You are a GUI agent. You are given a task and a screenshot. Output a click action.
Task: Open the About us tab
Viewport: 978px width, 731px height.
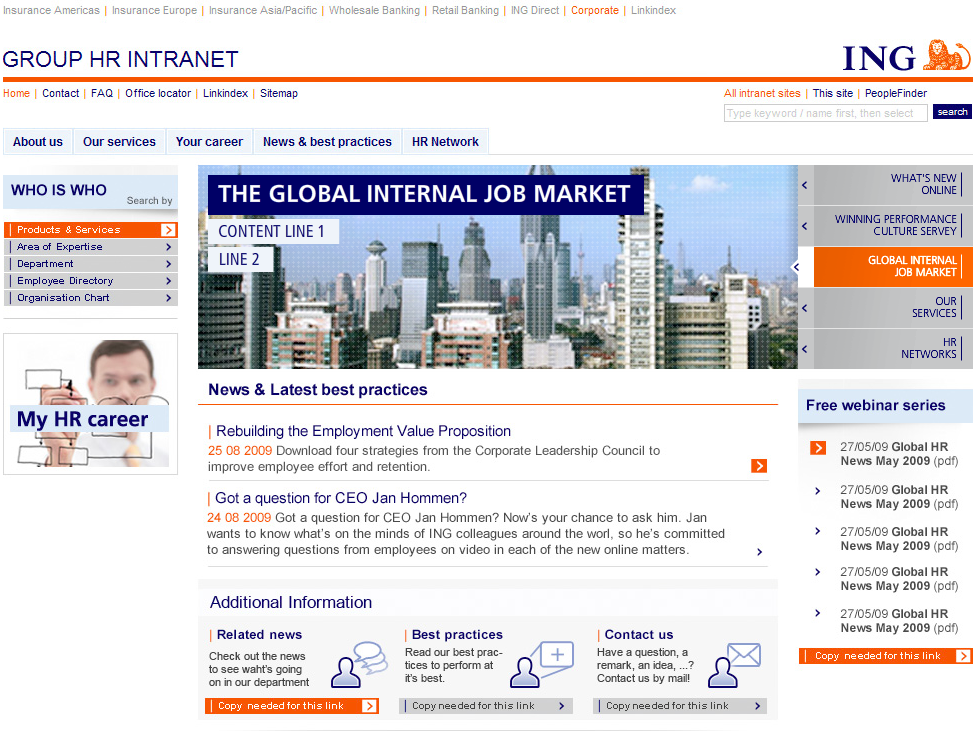coord(38,142)
